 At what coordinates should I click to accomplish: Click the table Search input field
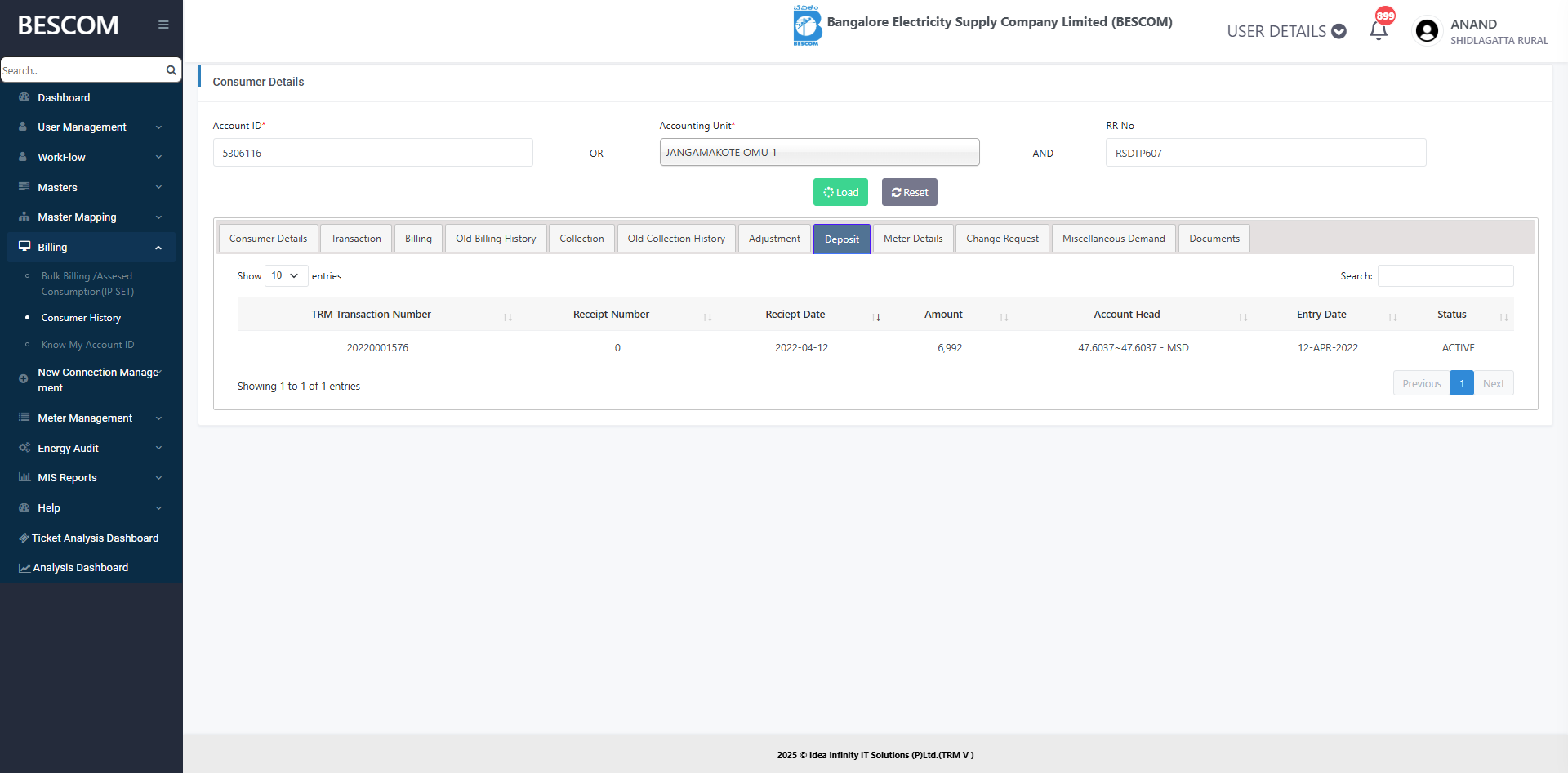[x=1445, y=276]
